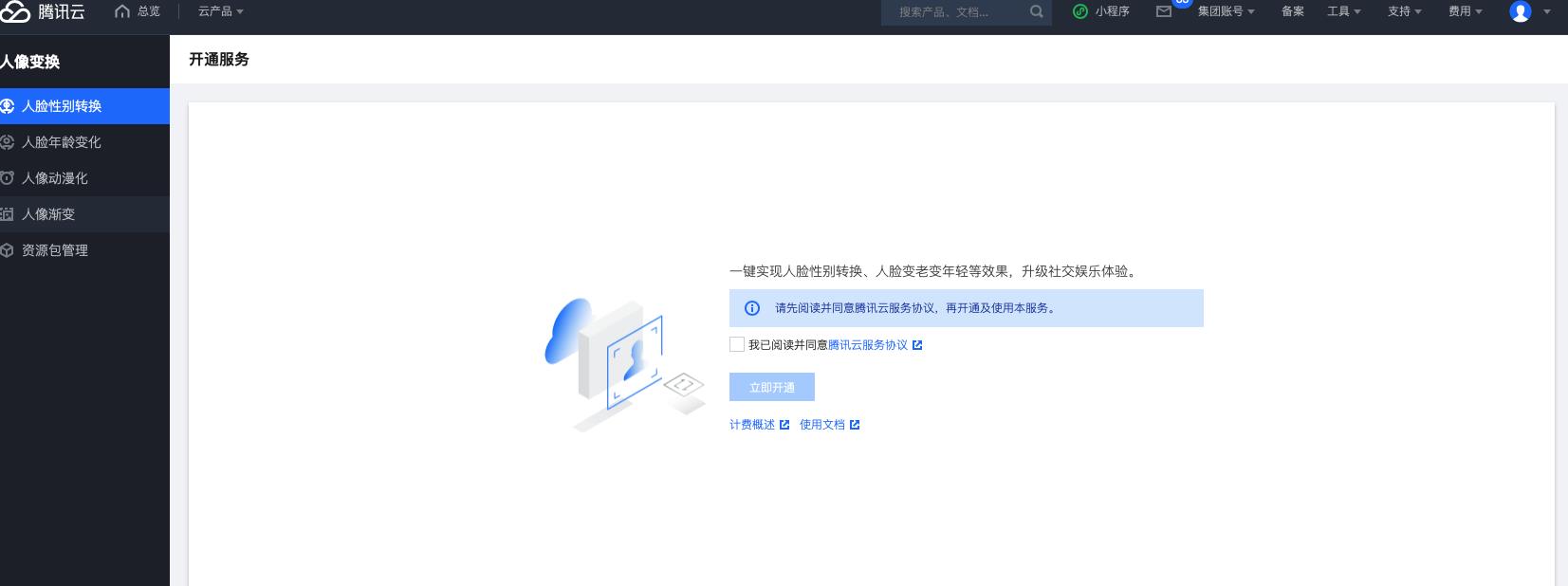The height and width of the screenshot is (586, 1568).
Task: Select 人像渐变 in sidebar
Action: pos(84,214)
